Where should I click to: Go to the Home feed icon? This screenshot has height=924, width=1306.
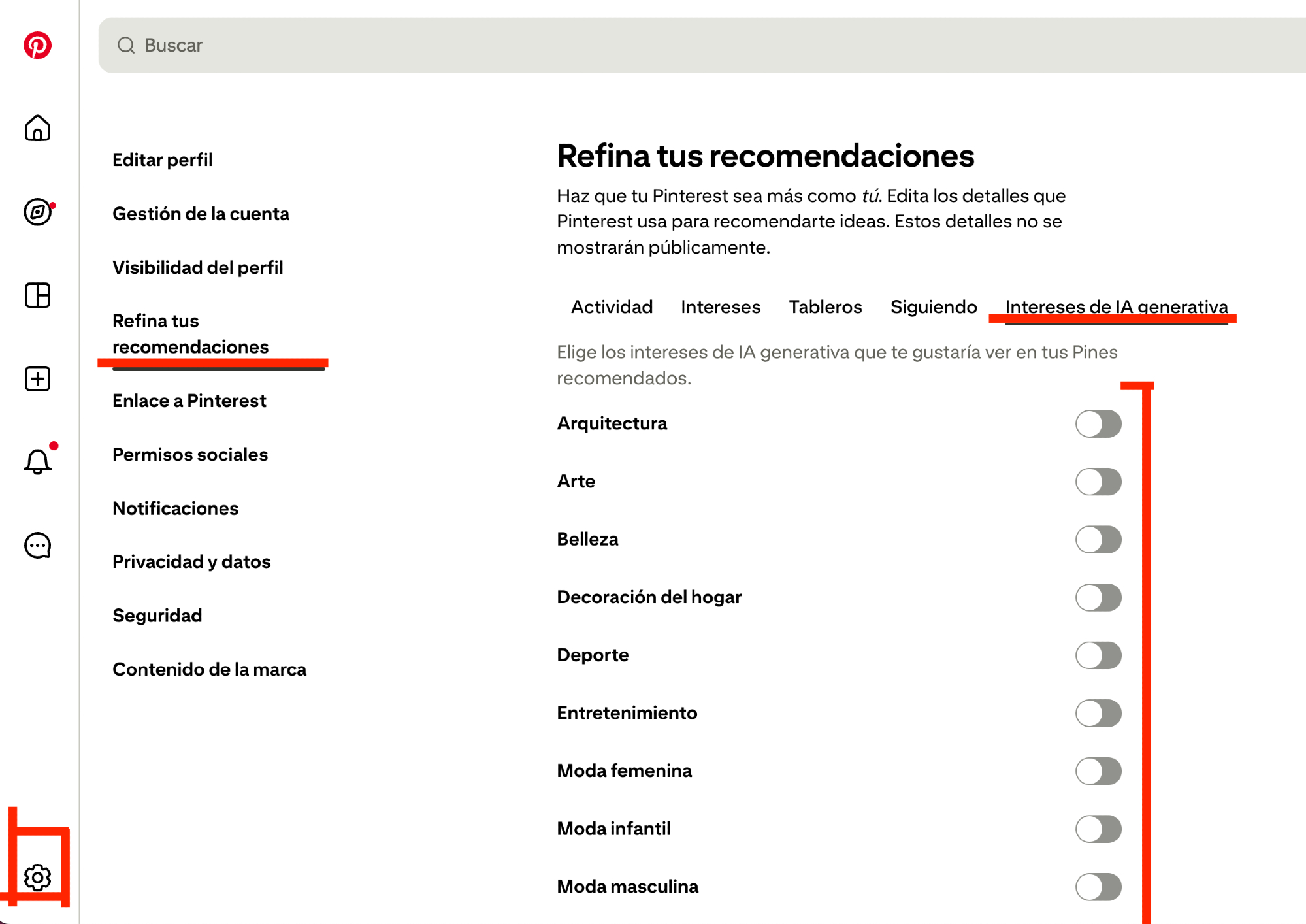click(x=37, y=128)
